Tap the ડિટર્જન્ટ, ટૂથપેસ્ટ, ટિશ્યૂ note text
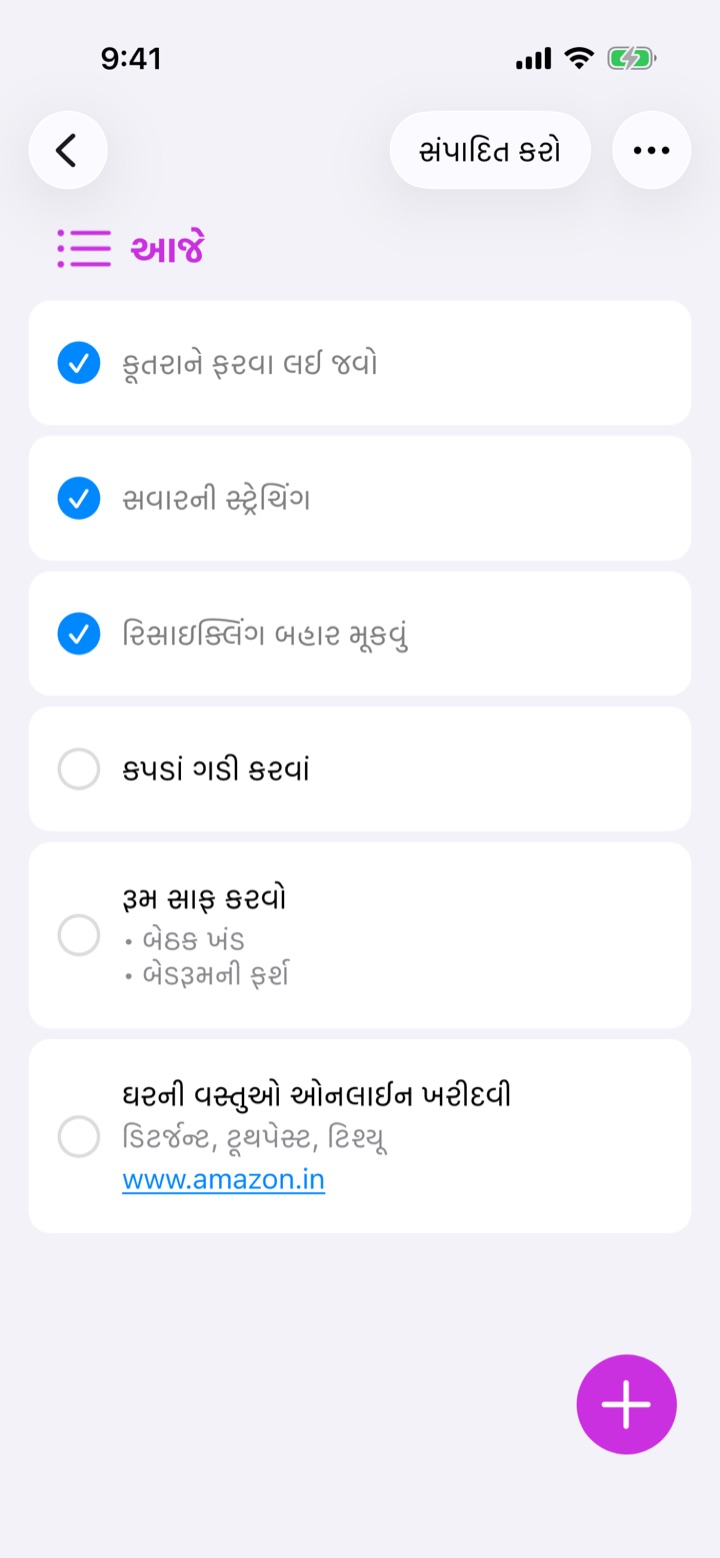The width and height of the screenshot is (720, 1558). click(255, 1138)
